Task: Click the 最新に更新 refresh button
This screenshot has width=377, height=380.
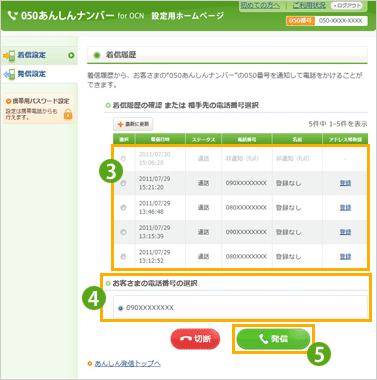Action: click(x=133, y=124)
